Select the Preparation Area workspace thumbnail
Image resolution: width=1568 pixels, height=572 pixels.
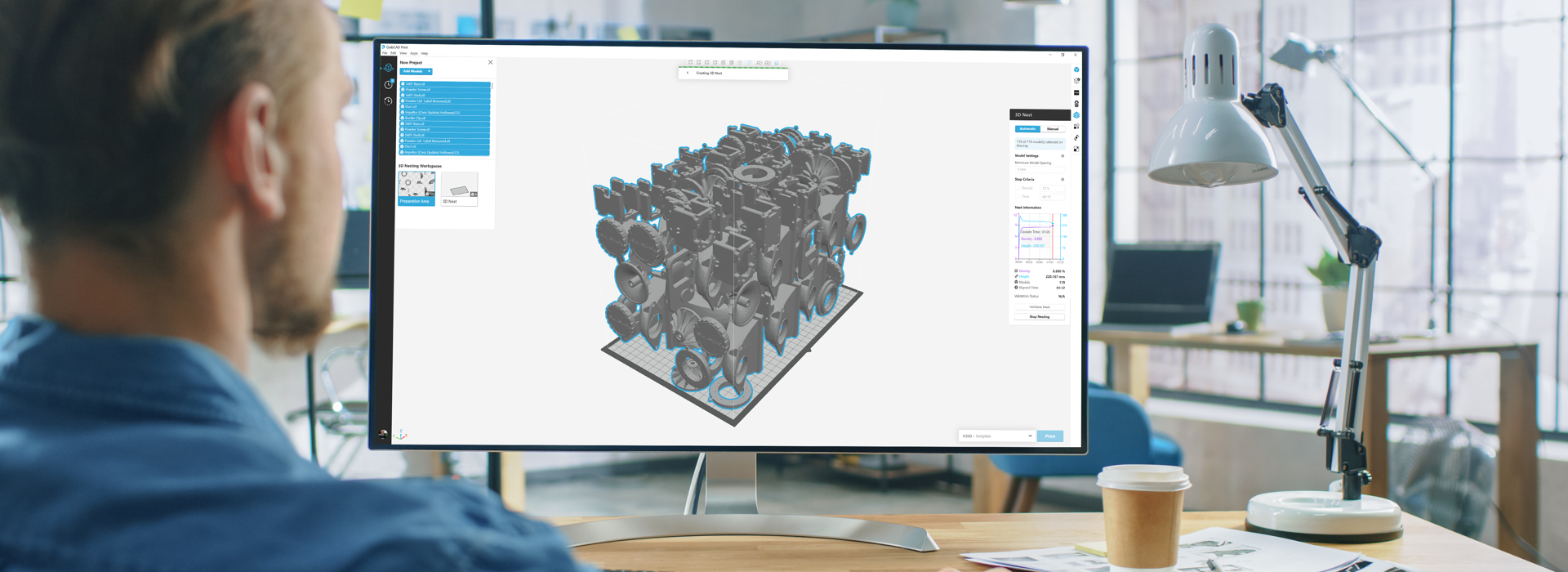point(416,188)
